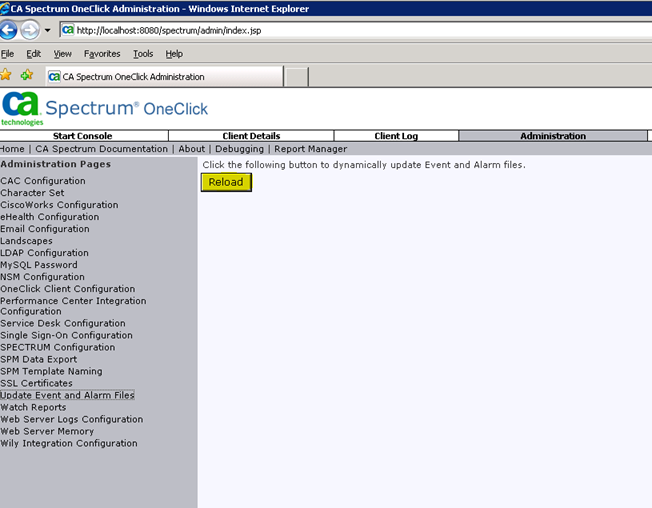
Task: Open a new blank browser tab
Action: [x=296, y=77]
